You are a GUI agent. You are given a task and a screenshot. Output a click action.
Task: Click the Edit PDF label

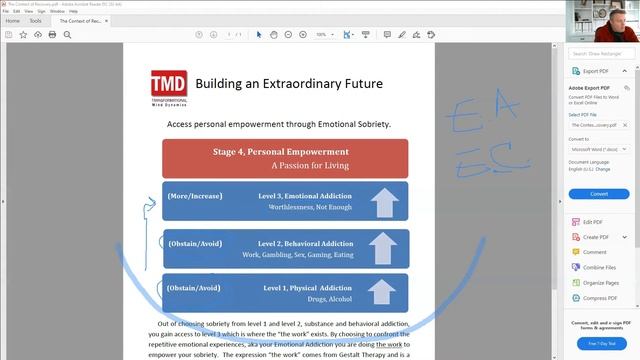coord(593,222)
